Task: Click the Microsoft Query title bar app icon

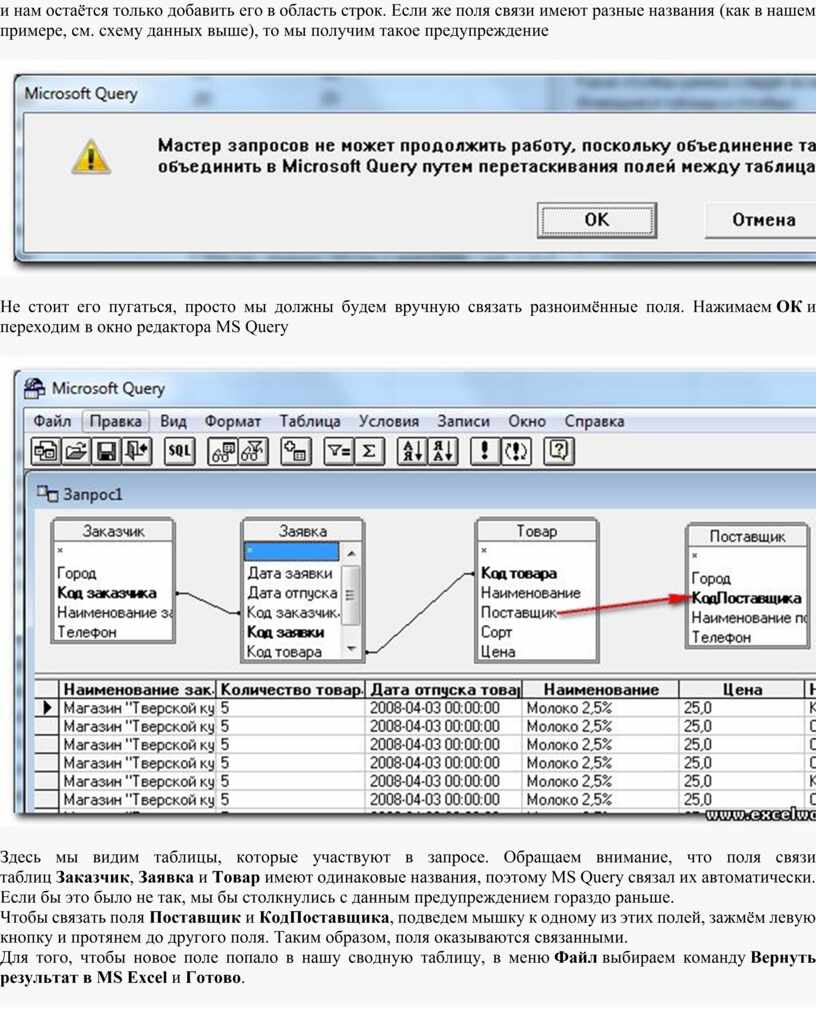Action: [34, 388]
